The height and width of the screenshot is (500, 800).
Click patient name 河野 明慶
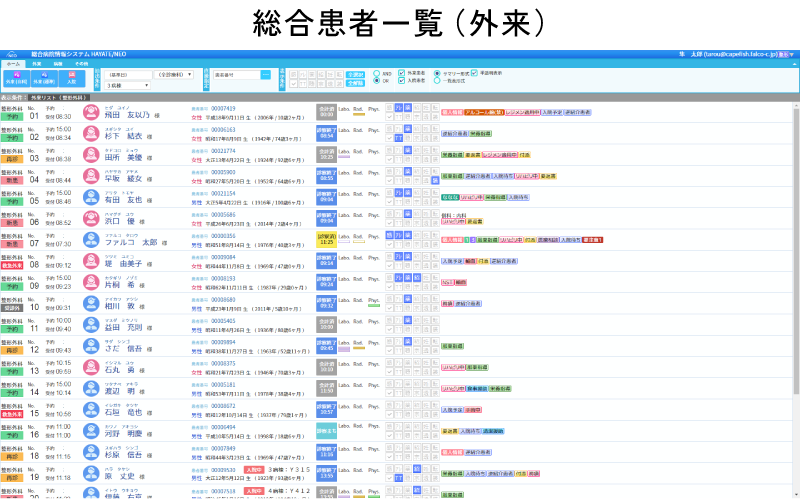pos(122,434)
